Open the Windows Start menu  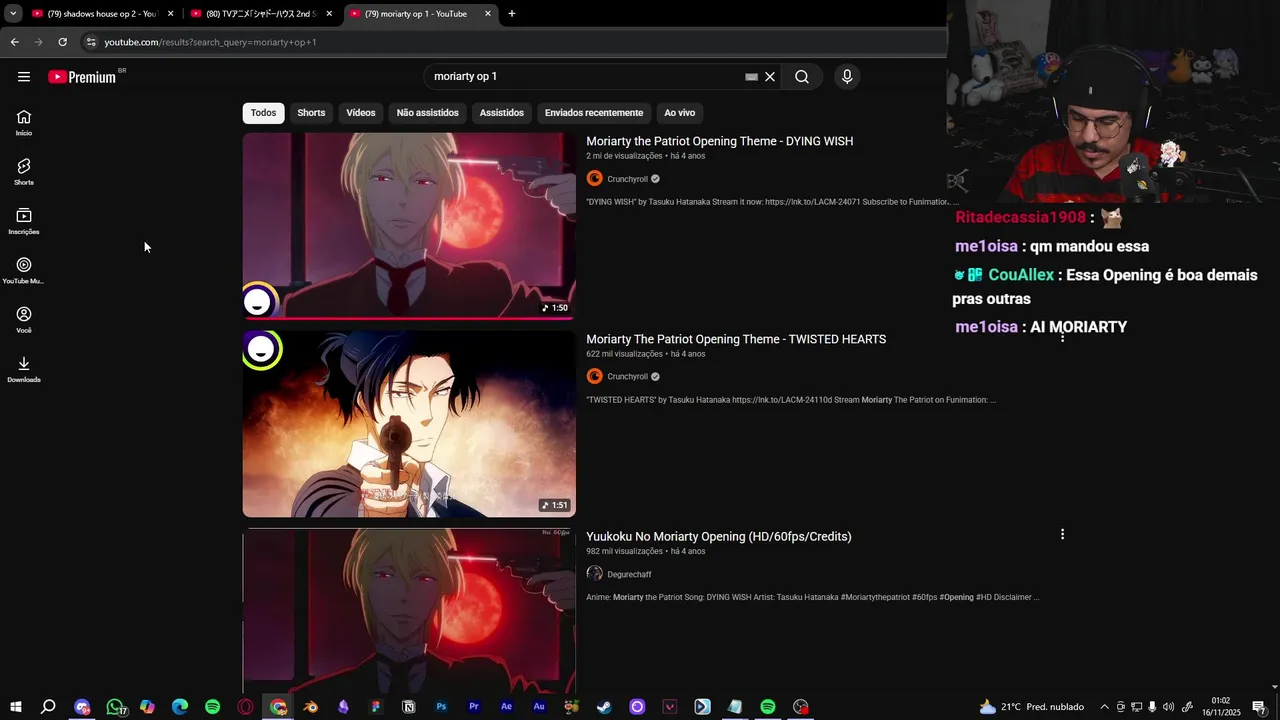point(15,707)
